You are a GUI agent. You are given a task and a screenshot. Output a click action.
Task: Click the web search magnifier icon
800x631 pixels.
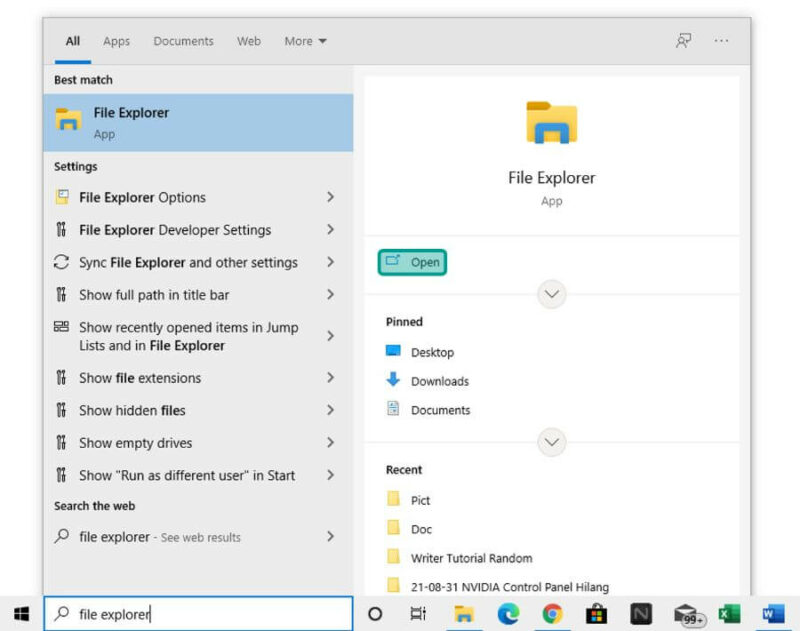62,536
